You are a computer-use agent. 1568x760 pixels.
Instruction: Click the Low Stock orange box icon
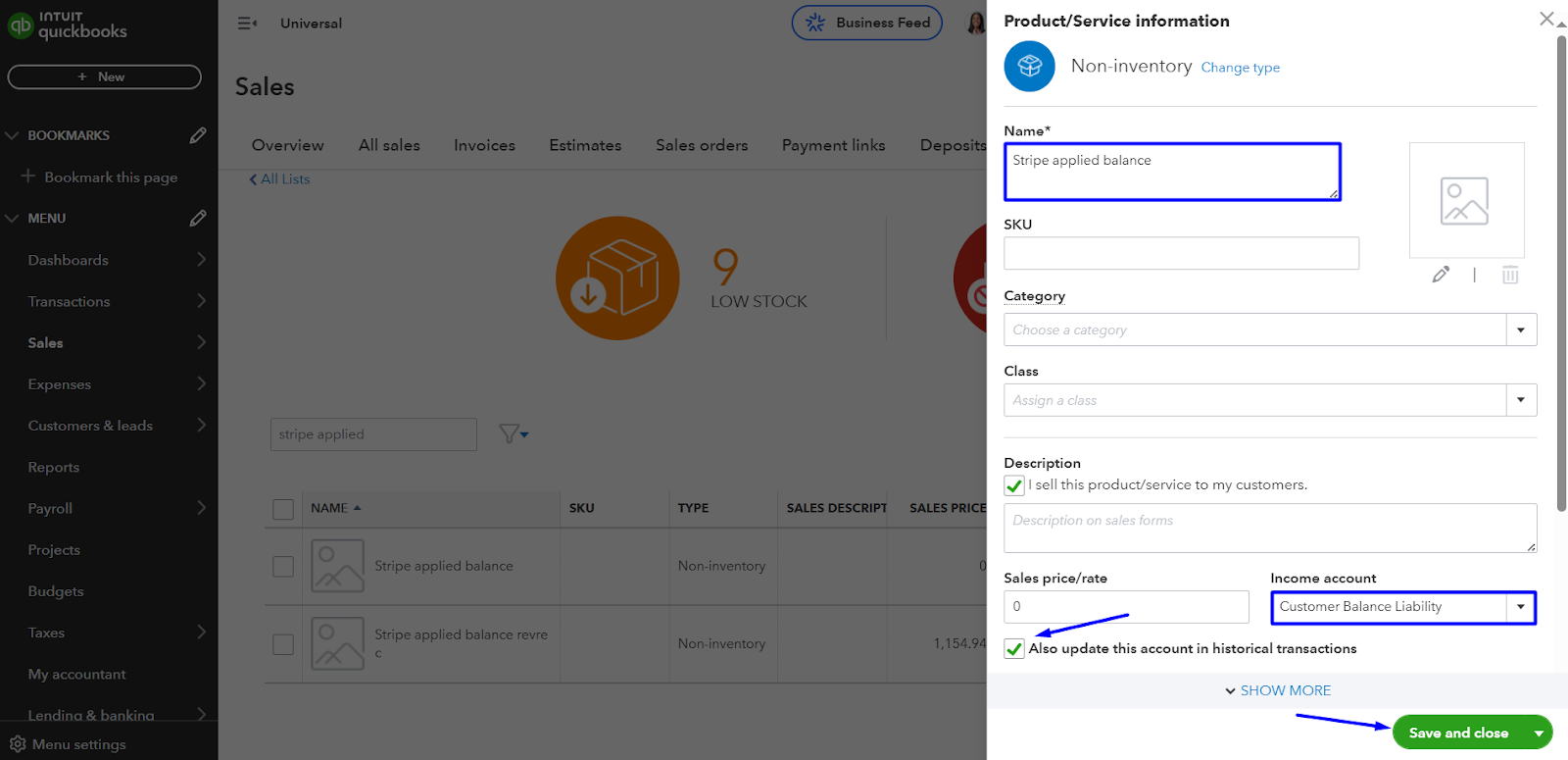617,279
